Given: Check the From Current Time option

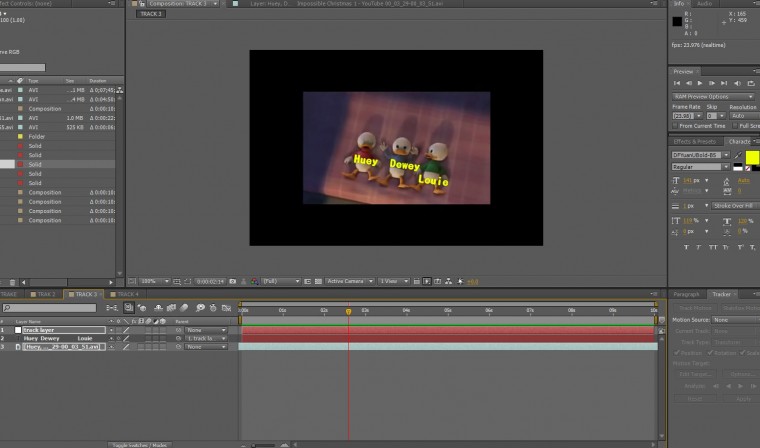Looking at the screenshot, I should pyautogui.click(x=676, y=126).
